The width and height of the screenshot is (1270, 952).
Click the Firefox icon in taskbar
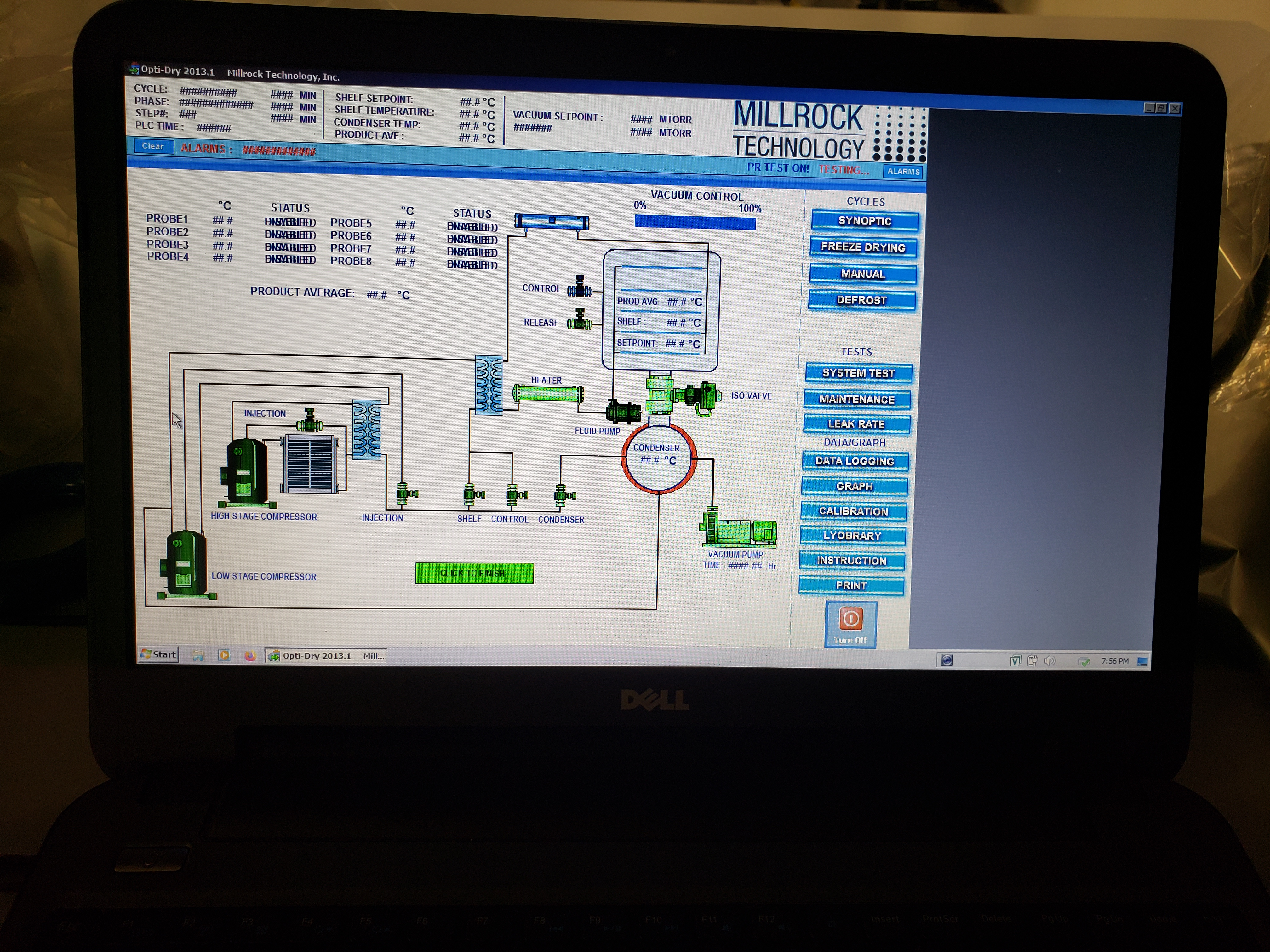click(250, 655)
